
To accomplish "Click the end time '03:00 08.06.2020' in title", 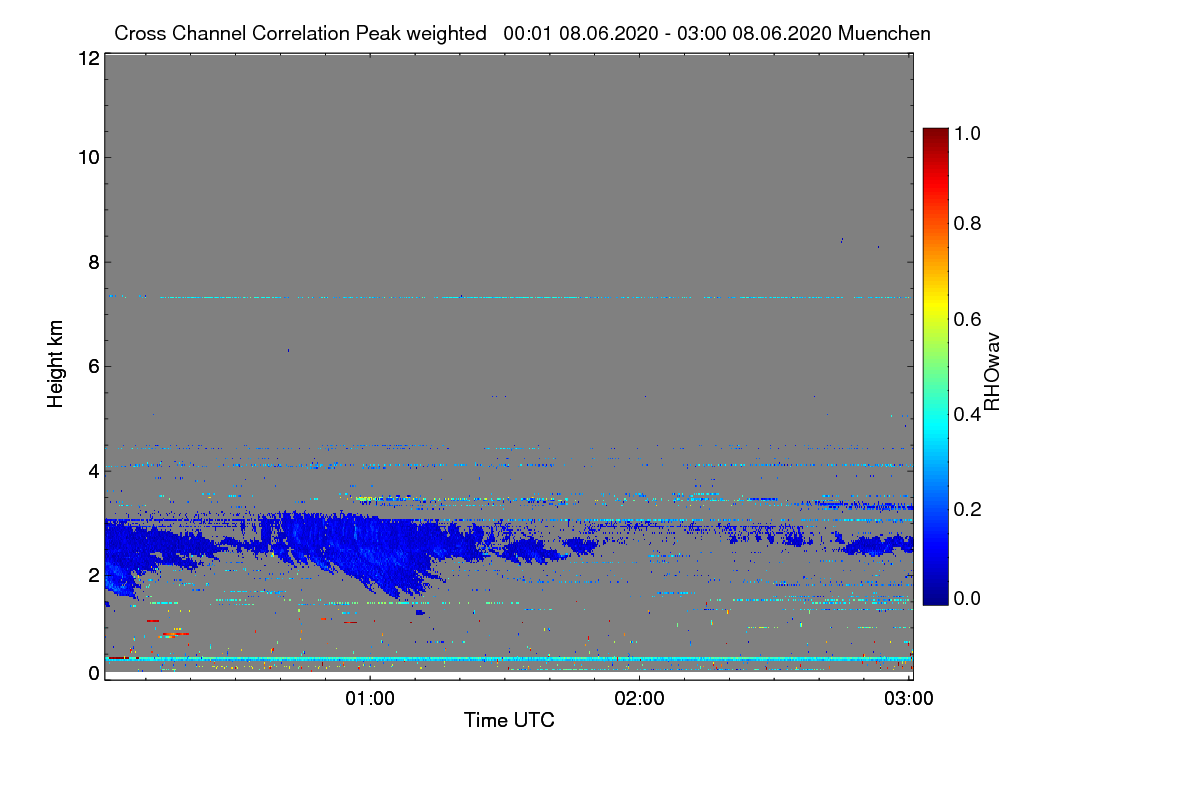I will click(x=755, y=33).
